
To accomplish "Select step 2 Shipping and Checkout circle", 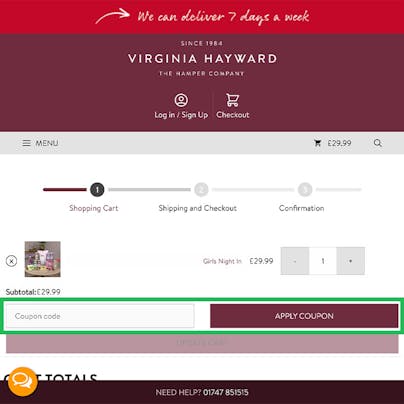I will [201, 190].
